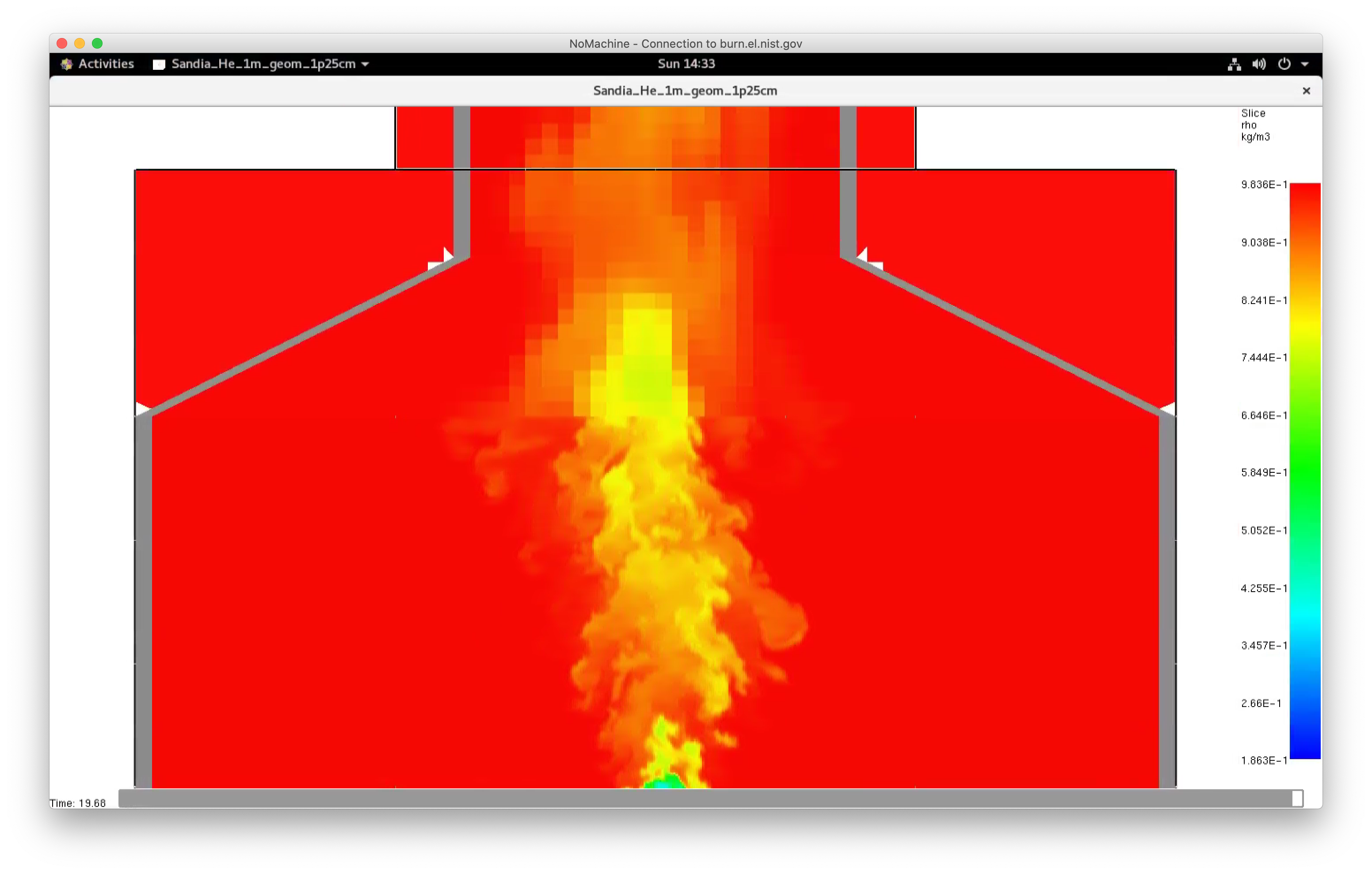
Task: Click the speaker volume icon in top bar
Action: point(1259,65)
